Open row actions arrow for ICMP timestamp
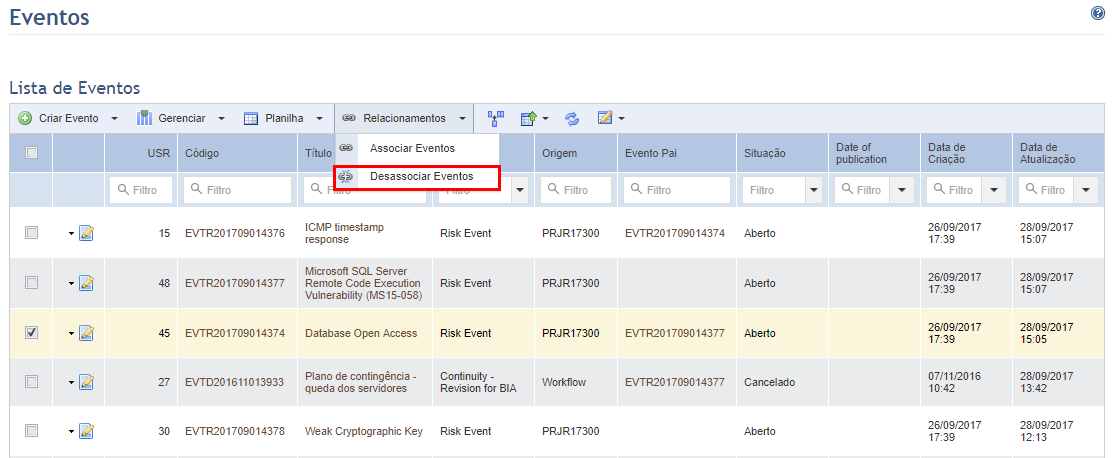 point(71,234)
